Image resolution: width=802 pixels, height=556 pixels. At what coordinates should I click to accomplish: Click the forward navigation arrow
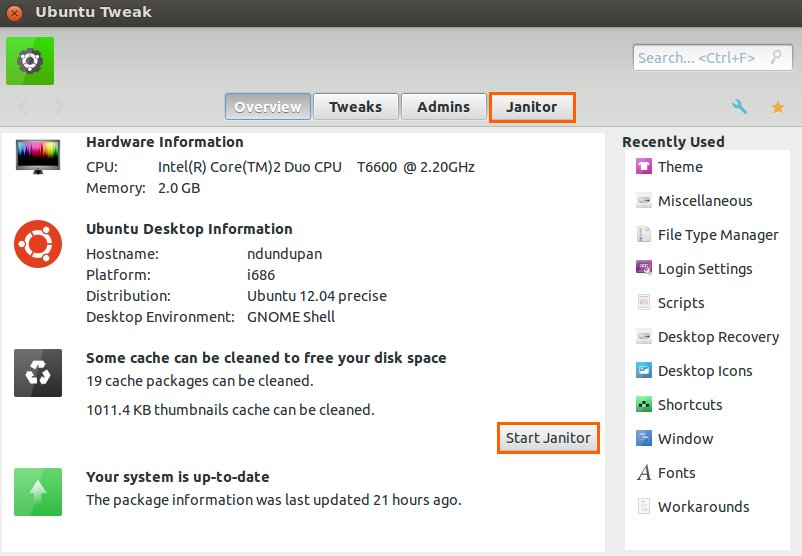(59, 107)
